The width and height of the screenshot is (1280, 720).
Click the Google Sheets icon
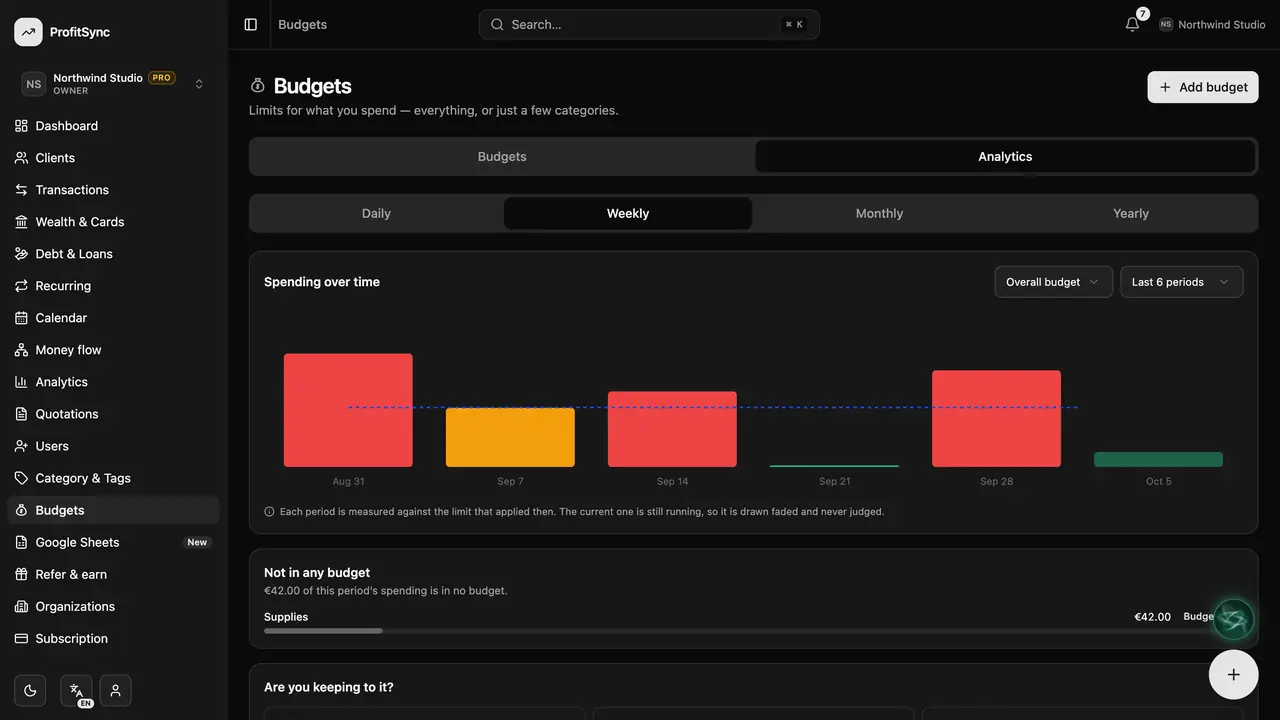[x=21, y=542]
